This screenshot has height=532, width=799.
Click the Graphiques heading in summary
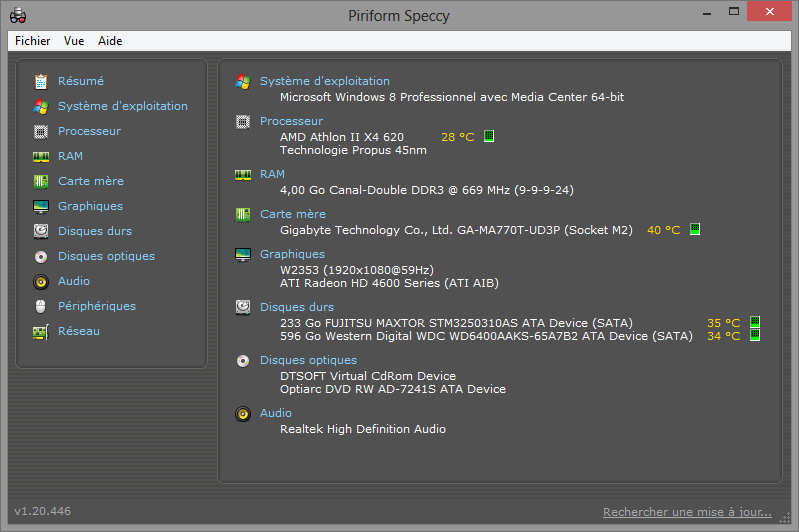(x=292, y=254)
